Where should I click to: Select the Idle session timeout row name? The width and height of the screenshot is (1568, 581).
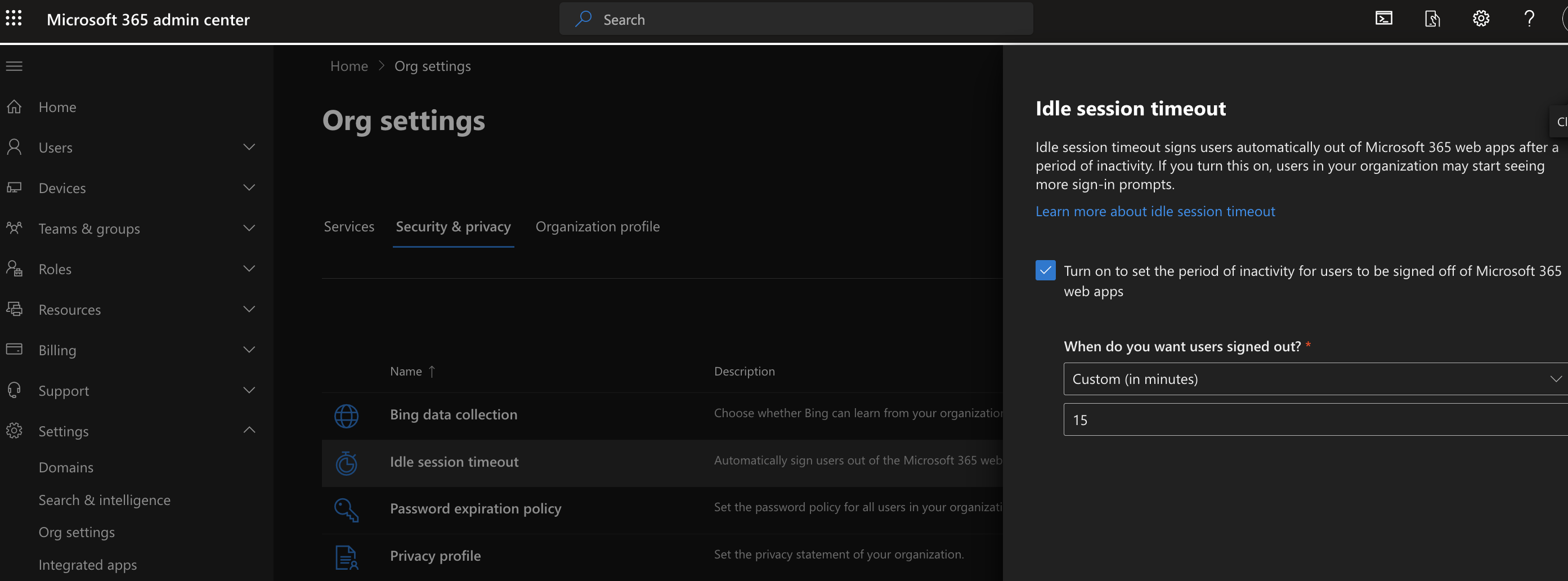click(454, 462)
